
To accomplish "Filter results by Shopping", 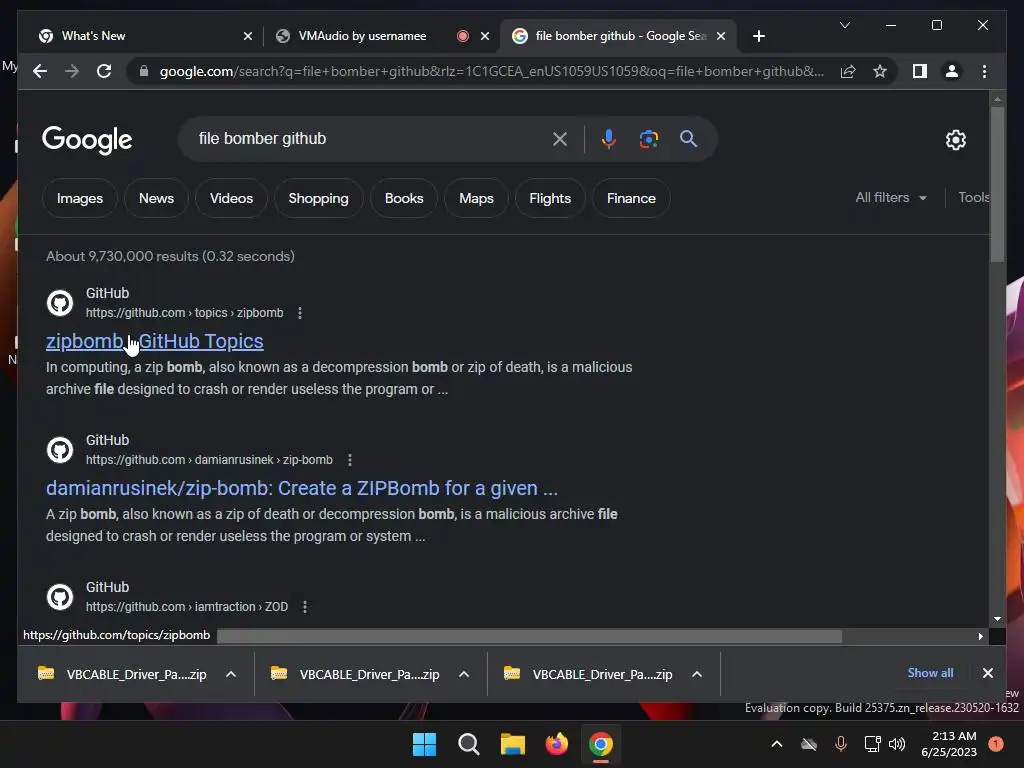I will click(318, 198).
